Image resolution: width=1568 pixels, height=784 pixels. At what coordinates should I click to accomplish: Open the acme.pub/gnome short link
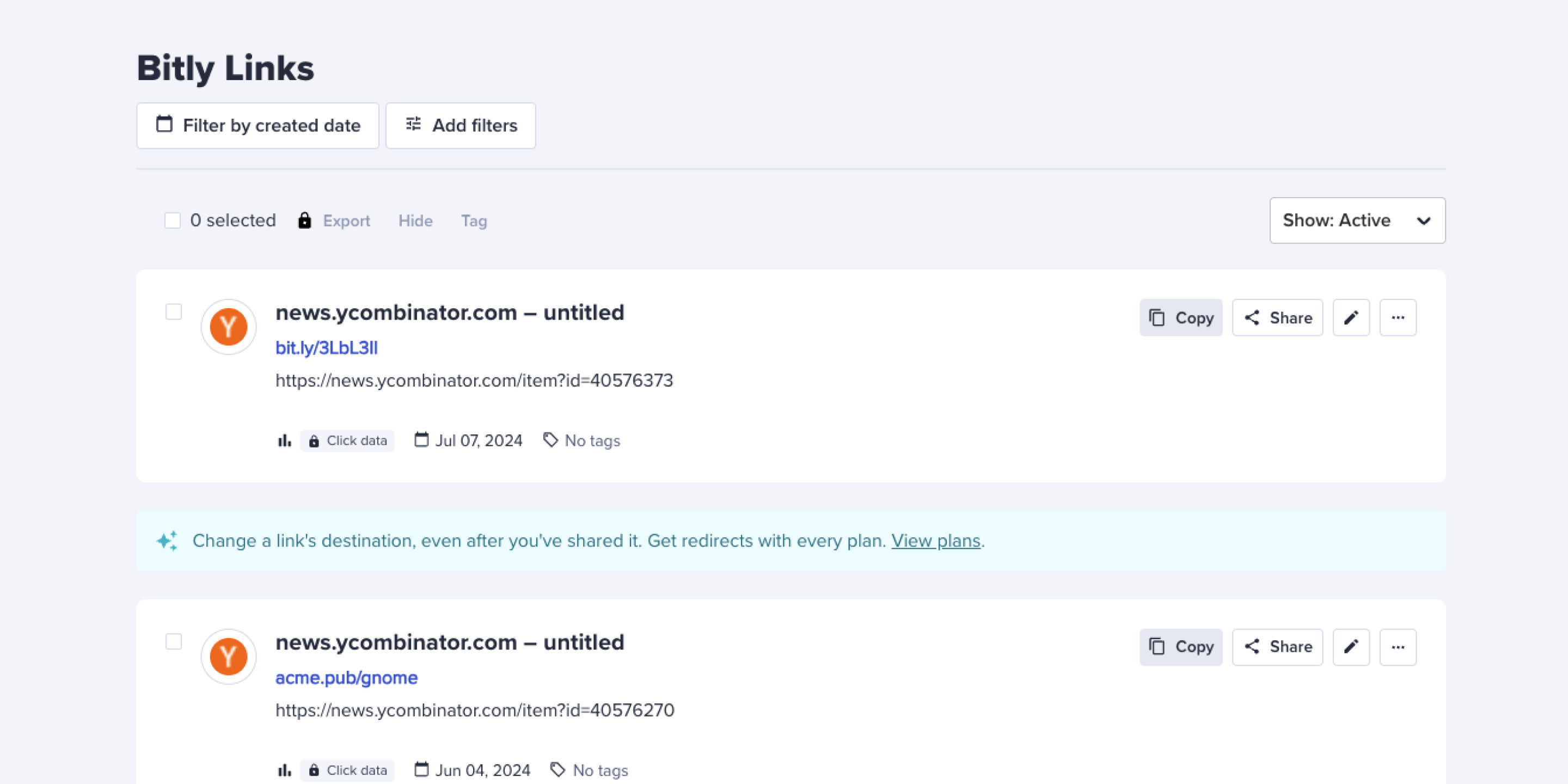click(346, 678)
